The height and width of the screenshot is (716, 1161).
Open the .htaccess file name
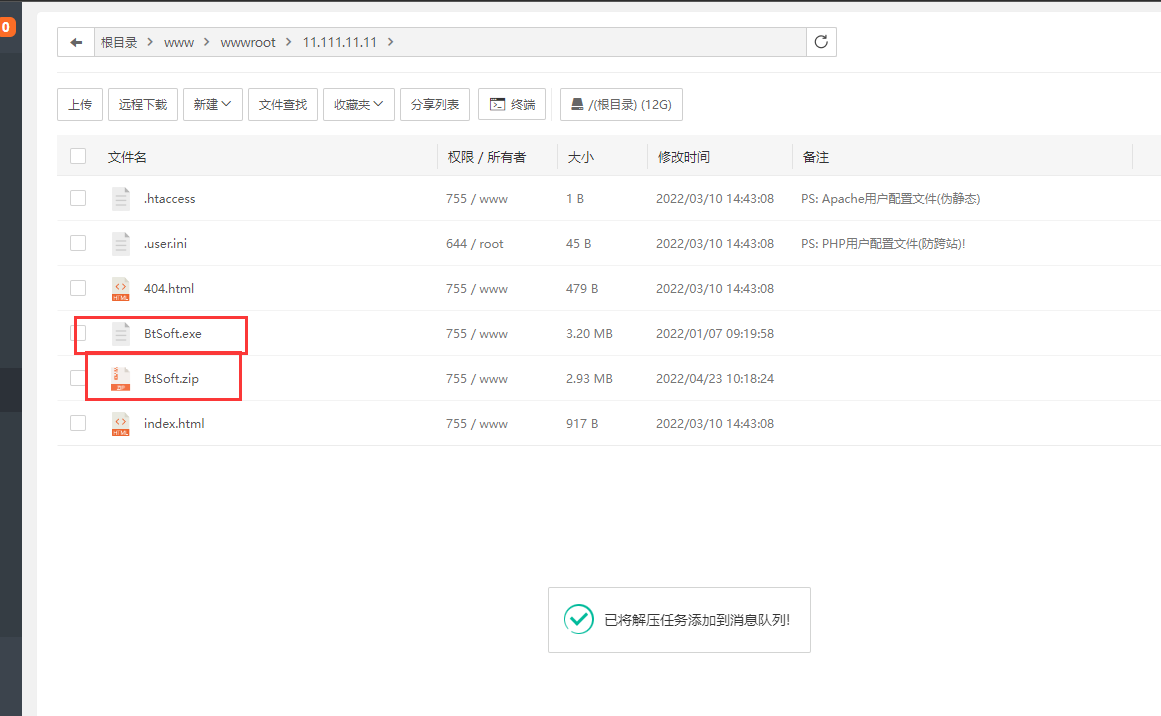170,198
